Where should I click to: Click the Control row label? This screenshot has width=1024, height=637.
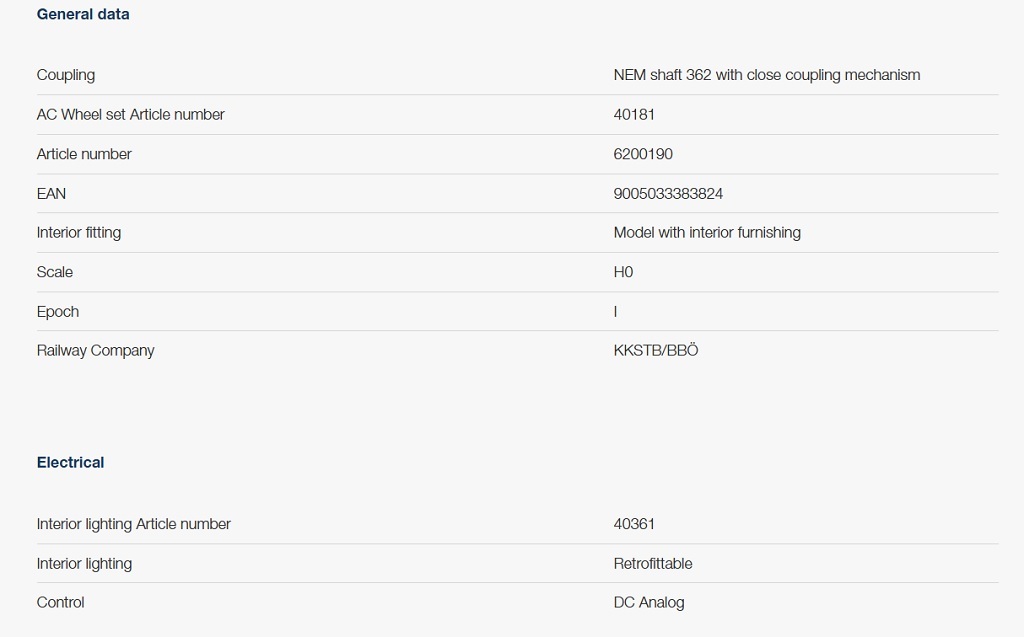[x=61, y=602]
